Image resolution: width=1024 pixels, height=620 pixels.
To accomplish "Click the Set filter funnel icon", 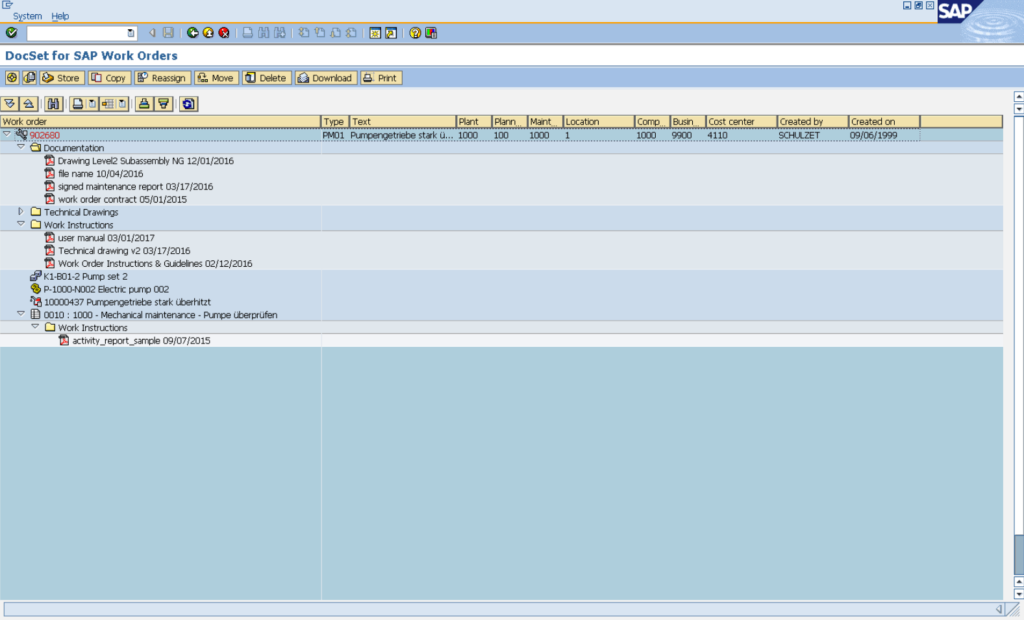I will click(163, 103).
